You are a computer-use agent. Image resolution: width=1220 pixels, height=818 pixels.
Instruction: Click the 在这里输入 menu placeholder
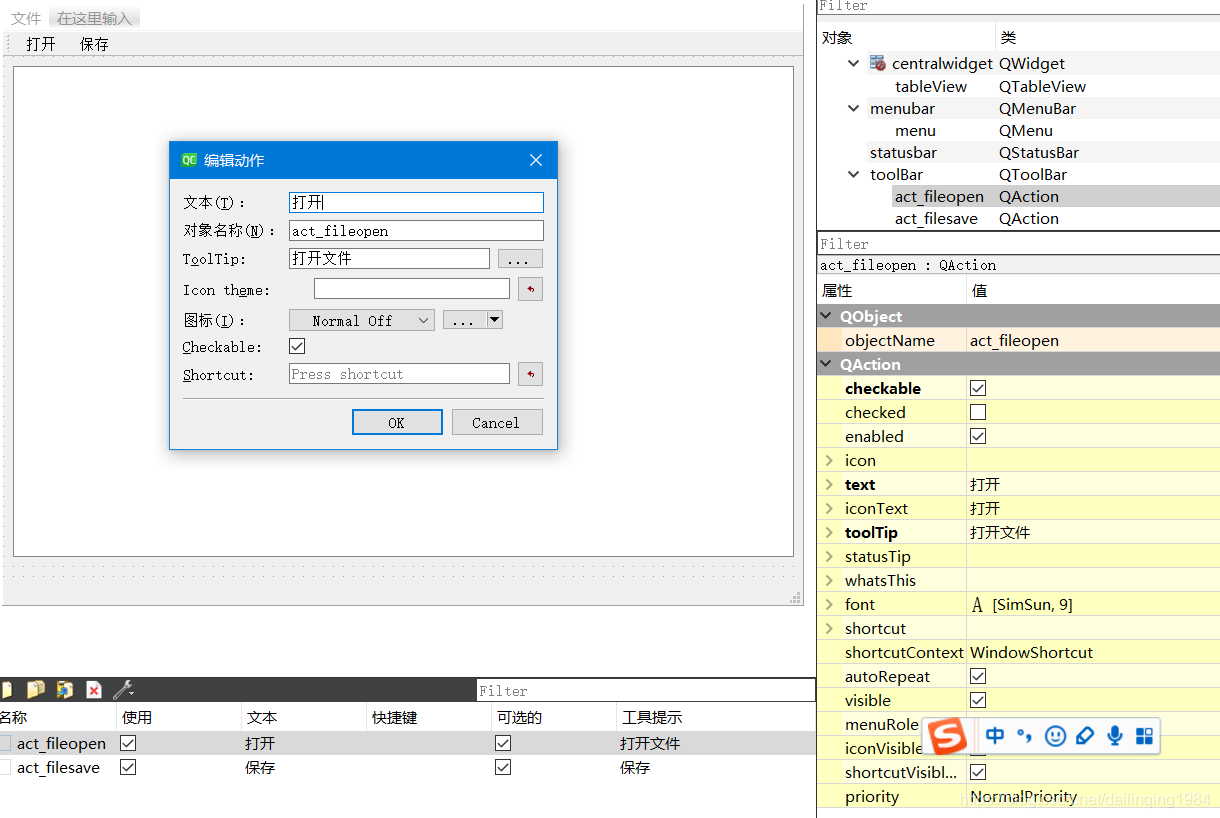coord(93,17)
